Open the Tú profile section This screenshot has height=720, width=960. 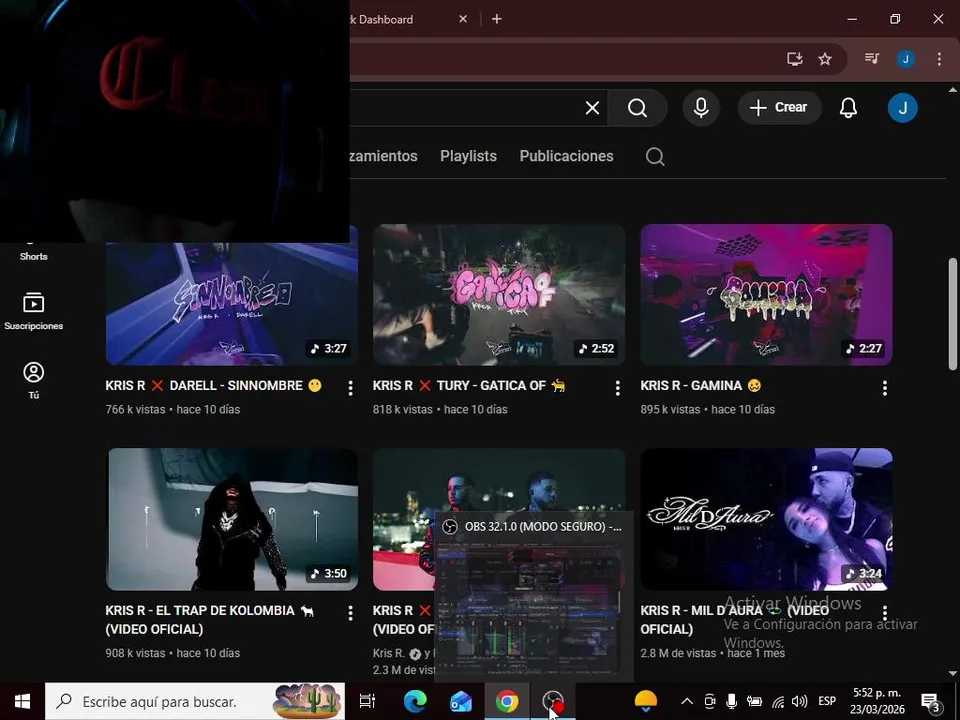click(34, 380)
